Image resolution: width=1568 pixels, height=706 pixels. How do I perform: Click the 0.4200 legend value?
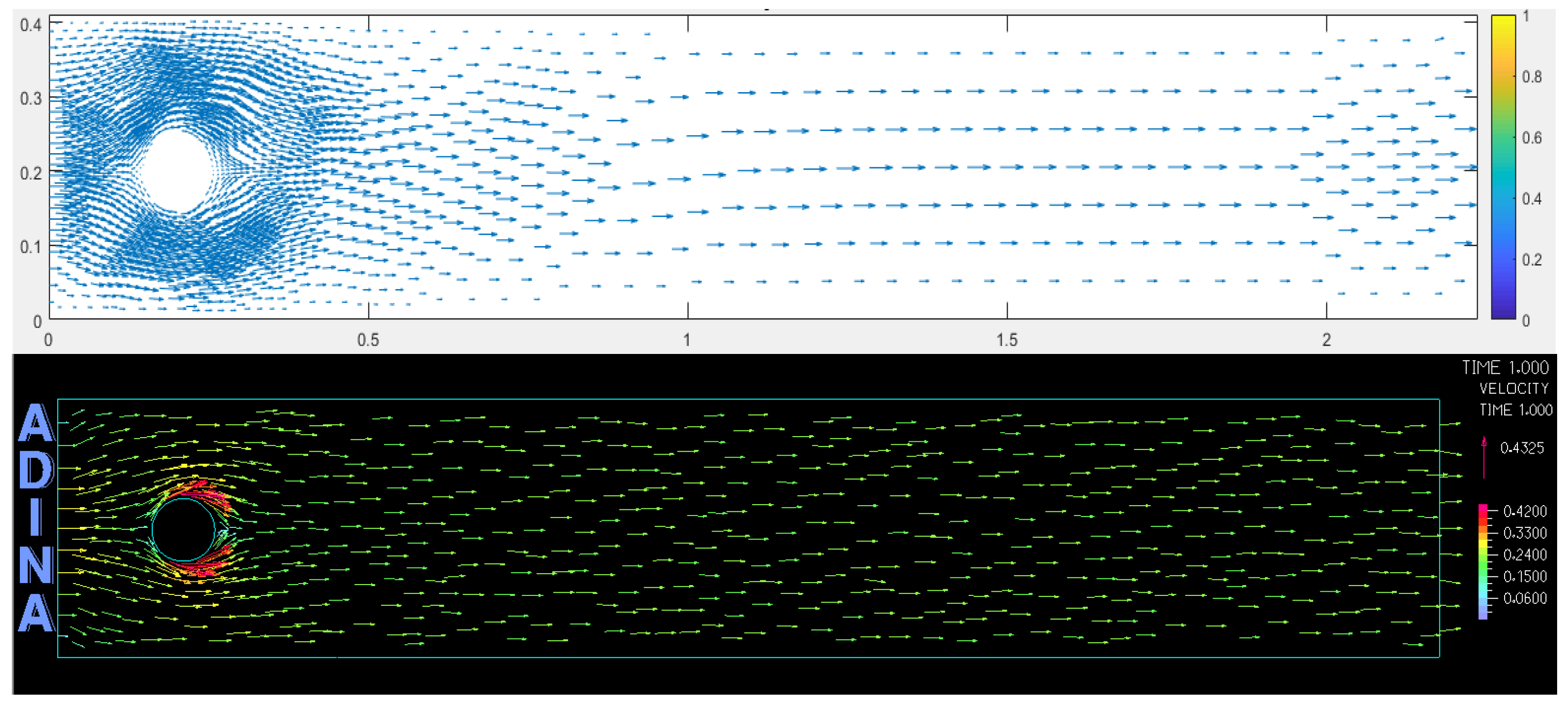tap(1525, 511)
